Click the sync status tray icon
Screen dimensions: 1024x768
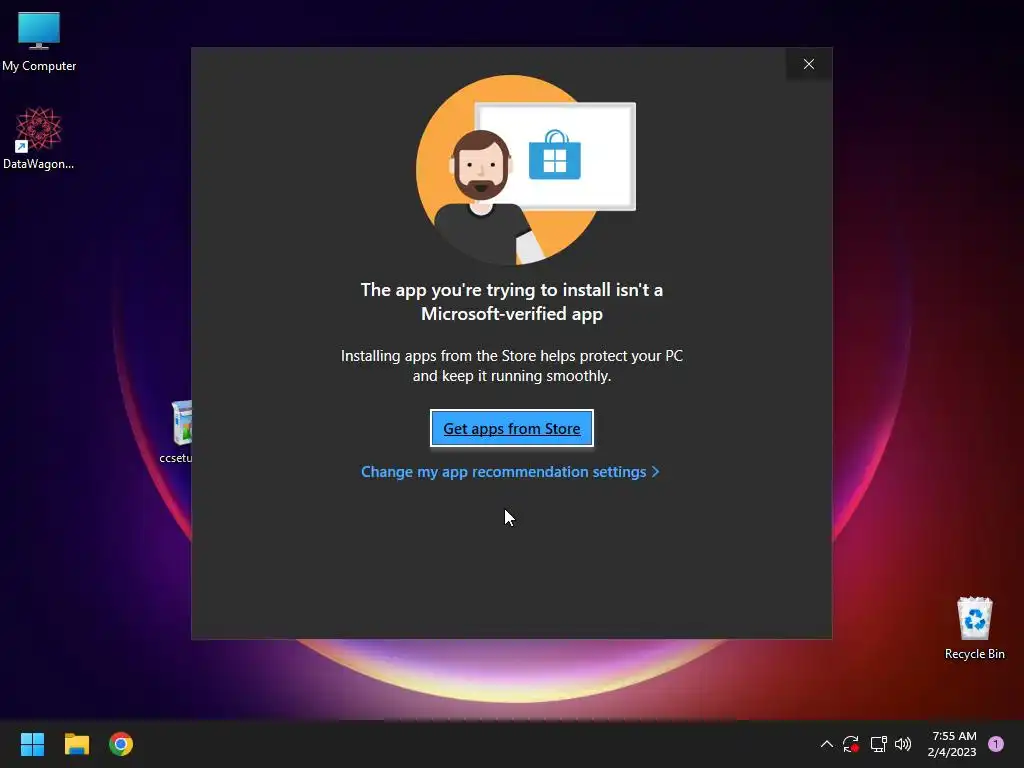[850, 744]
